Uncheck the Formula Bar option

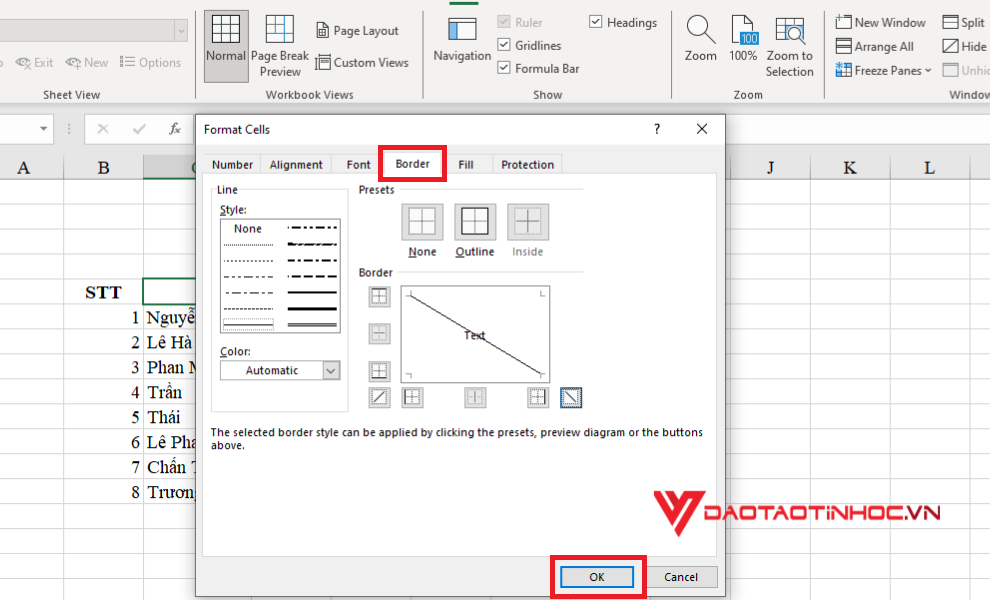tap(504, 68)
